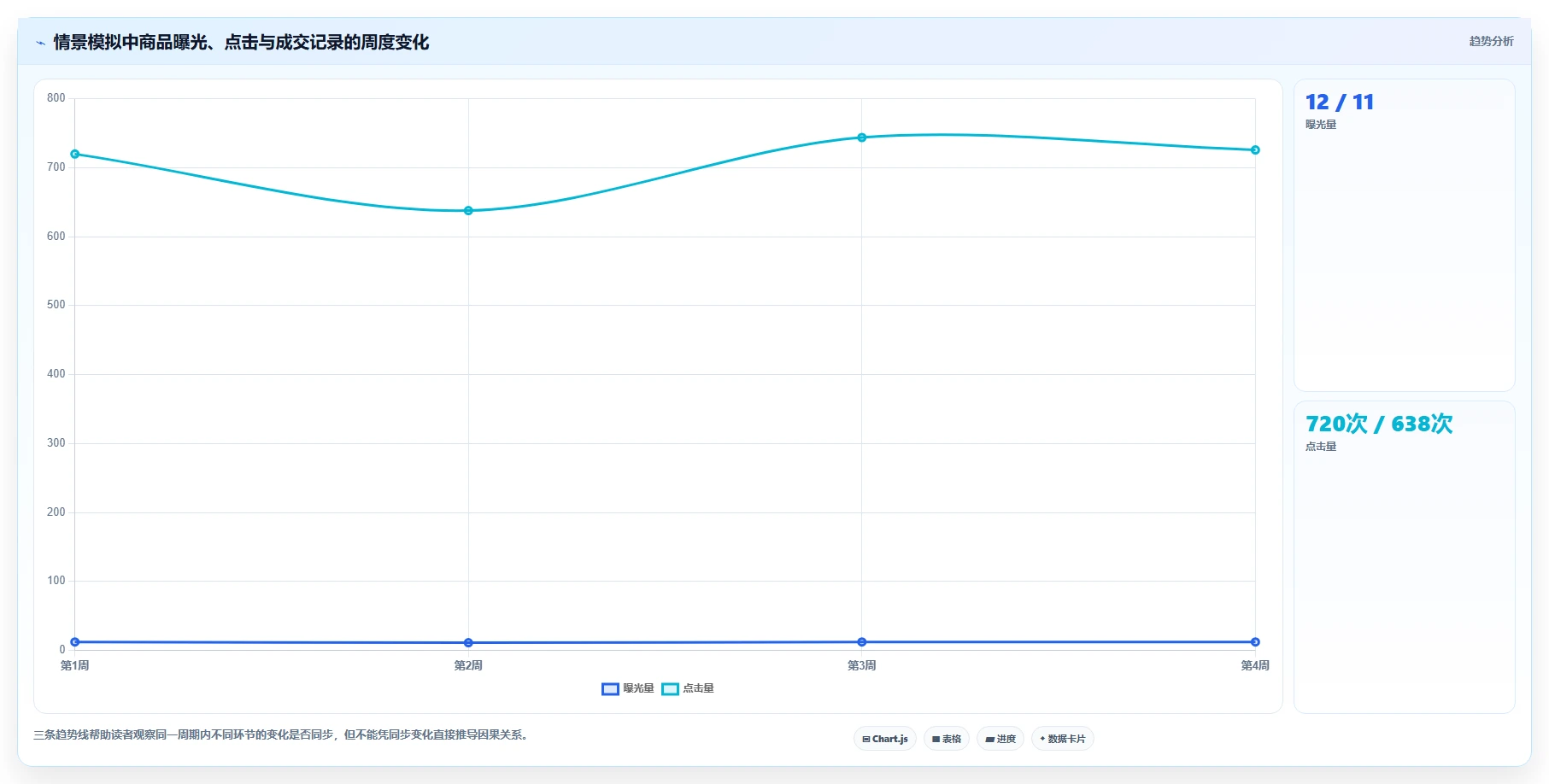Click the 点击量 data point at 第3周

[862, 137]
